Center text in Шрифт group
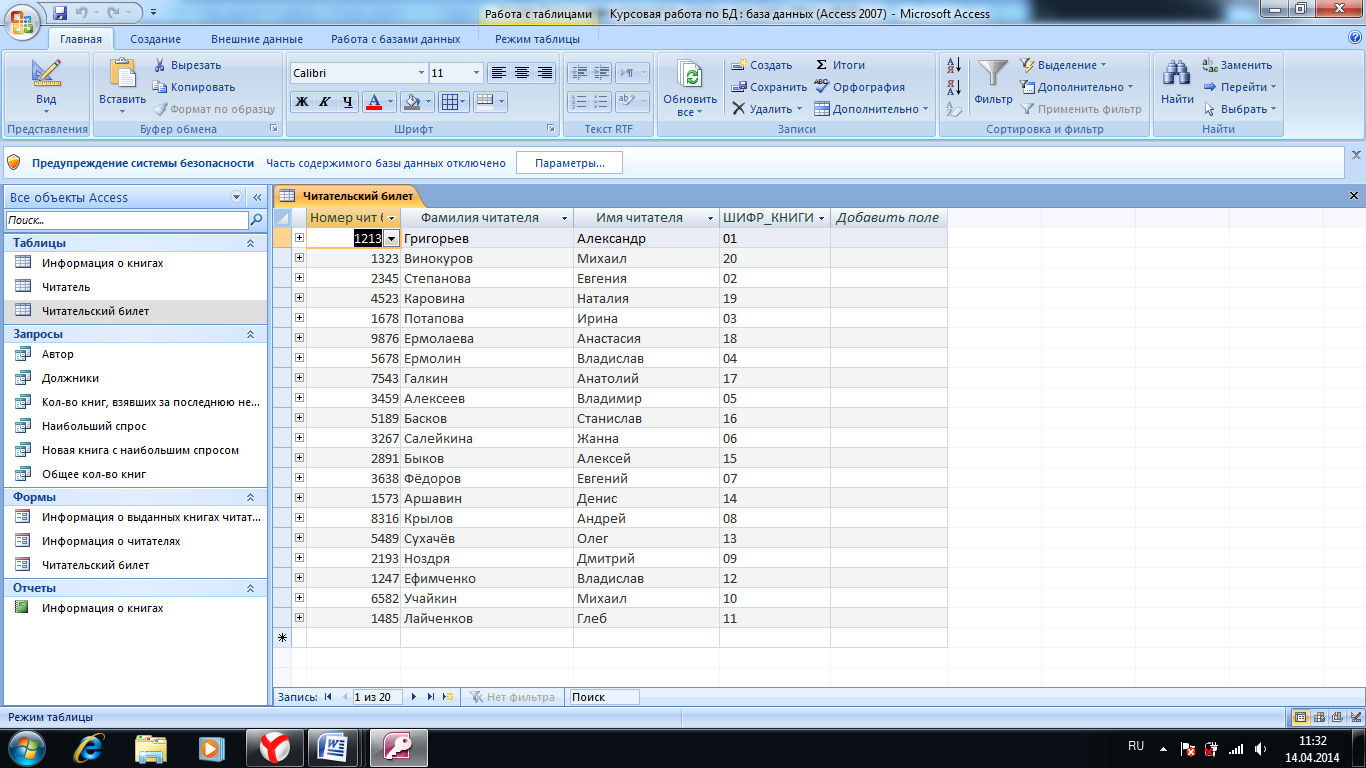This screenshot has height=768, width=1366. coord(521,73)
